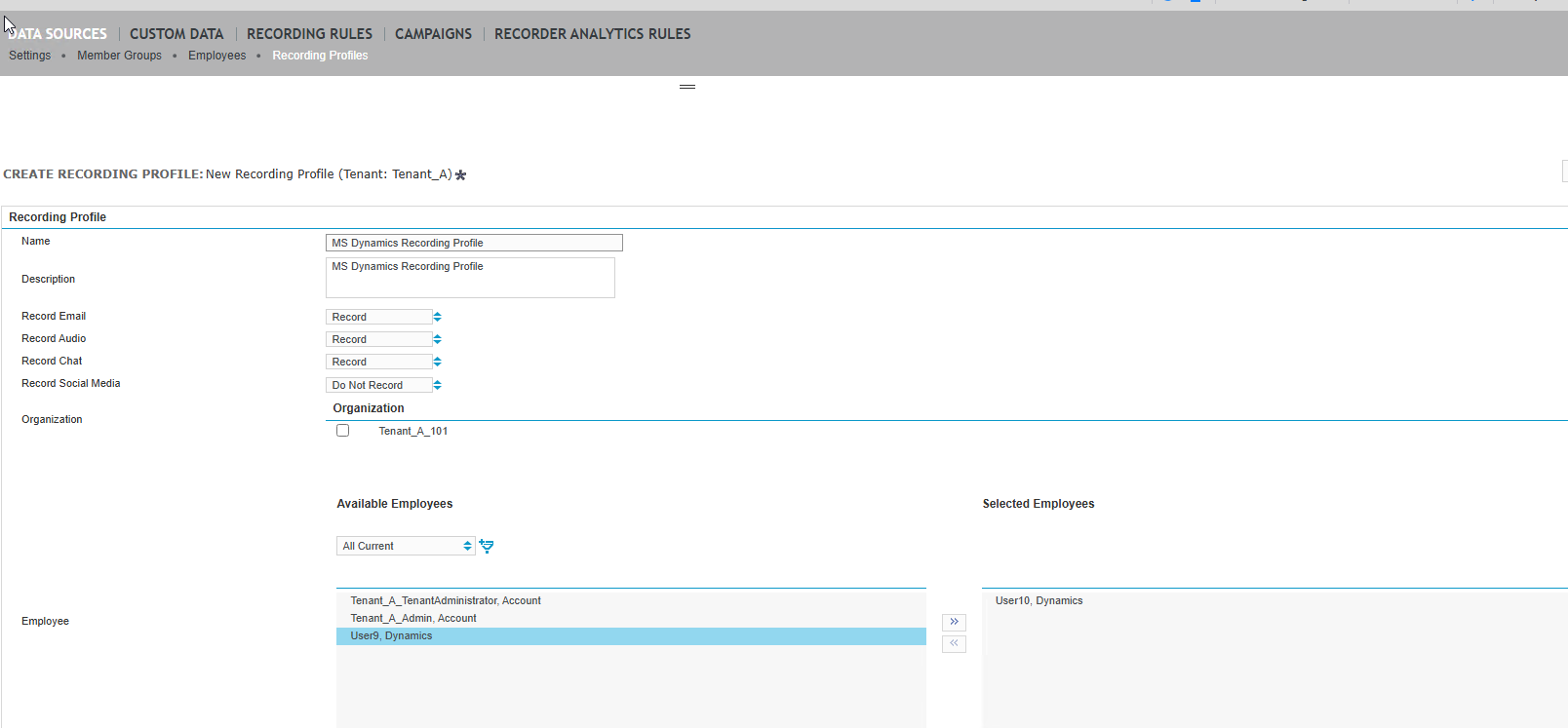Select Tenant_A_Admin, Account in available list
The image size is (1568, 728).
tap(631, 619)
